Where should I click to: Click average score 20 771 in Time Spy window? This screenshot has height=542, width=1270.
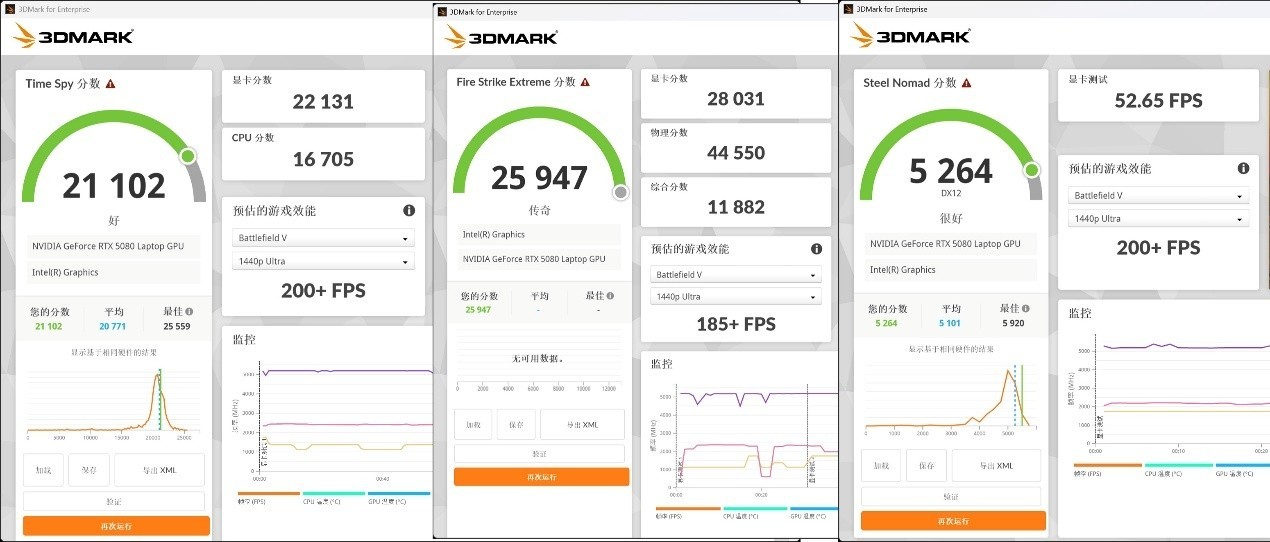point(114,326)
